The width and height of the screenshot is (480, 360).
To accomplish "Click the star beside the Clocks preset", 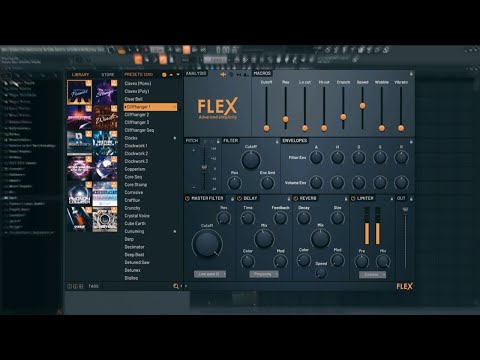I will click(174, 138).
